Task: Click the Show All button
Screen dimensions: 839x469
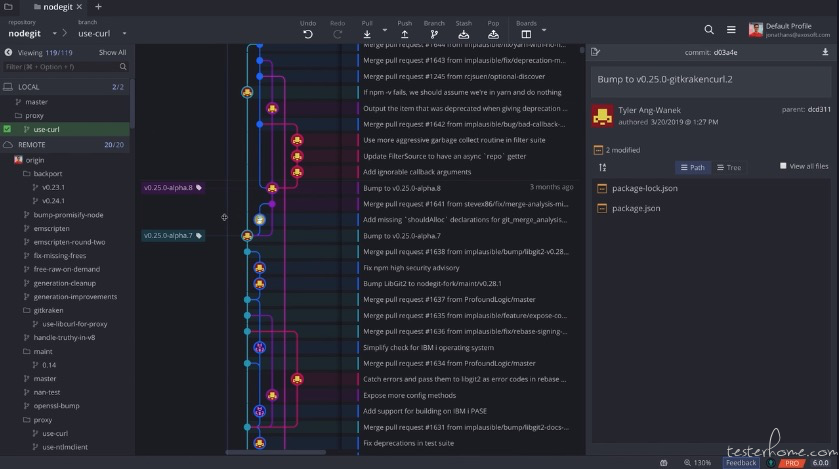Action: [x=112, y=52]
